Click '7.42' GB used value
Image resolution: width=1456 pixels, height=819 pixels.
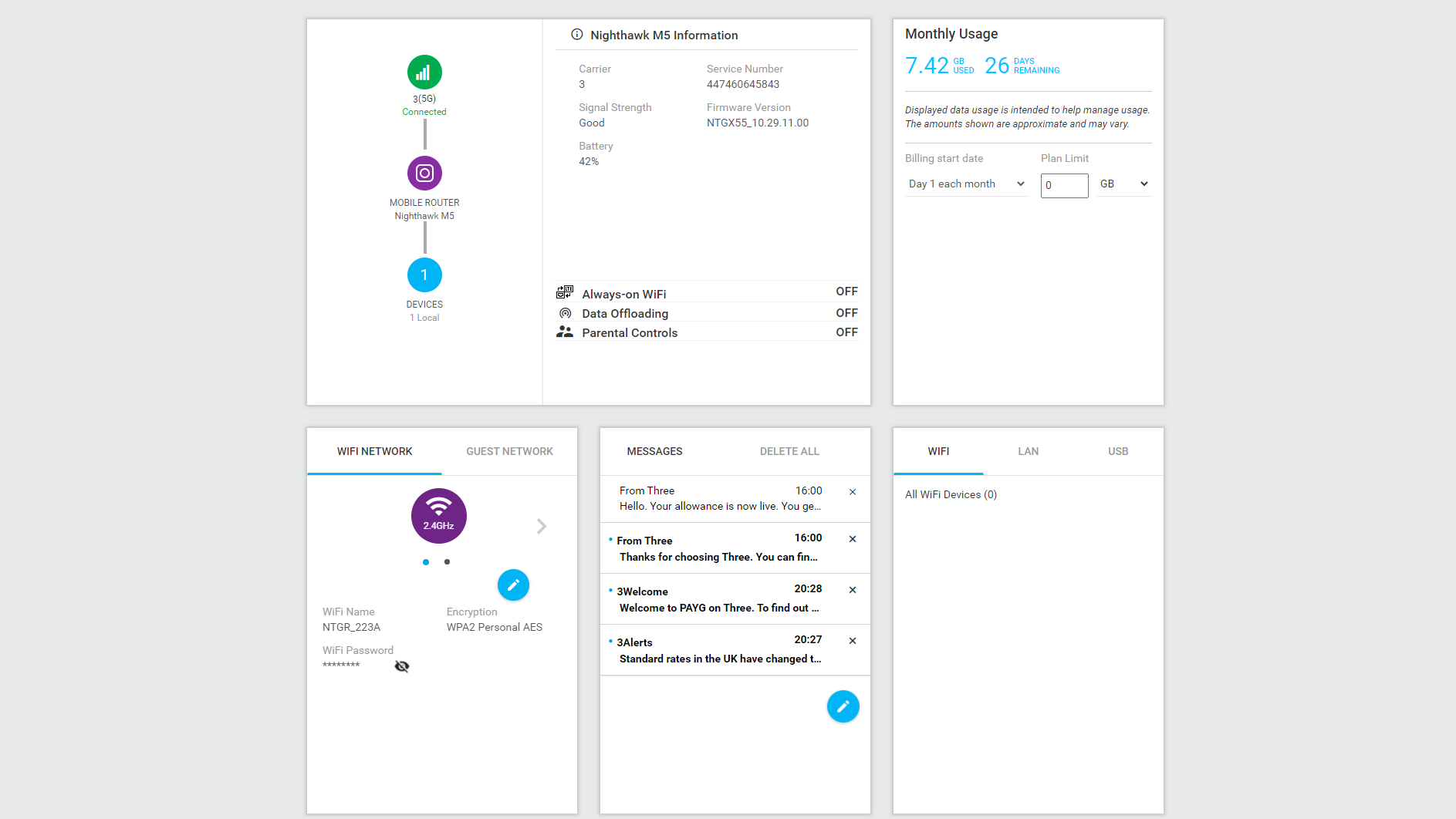pyautogui.click(x=927, y=66)
